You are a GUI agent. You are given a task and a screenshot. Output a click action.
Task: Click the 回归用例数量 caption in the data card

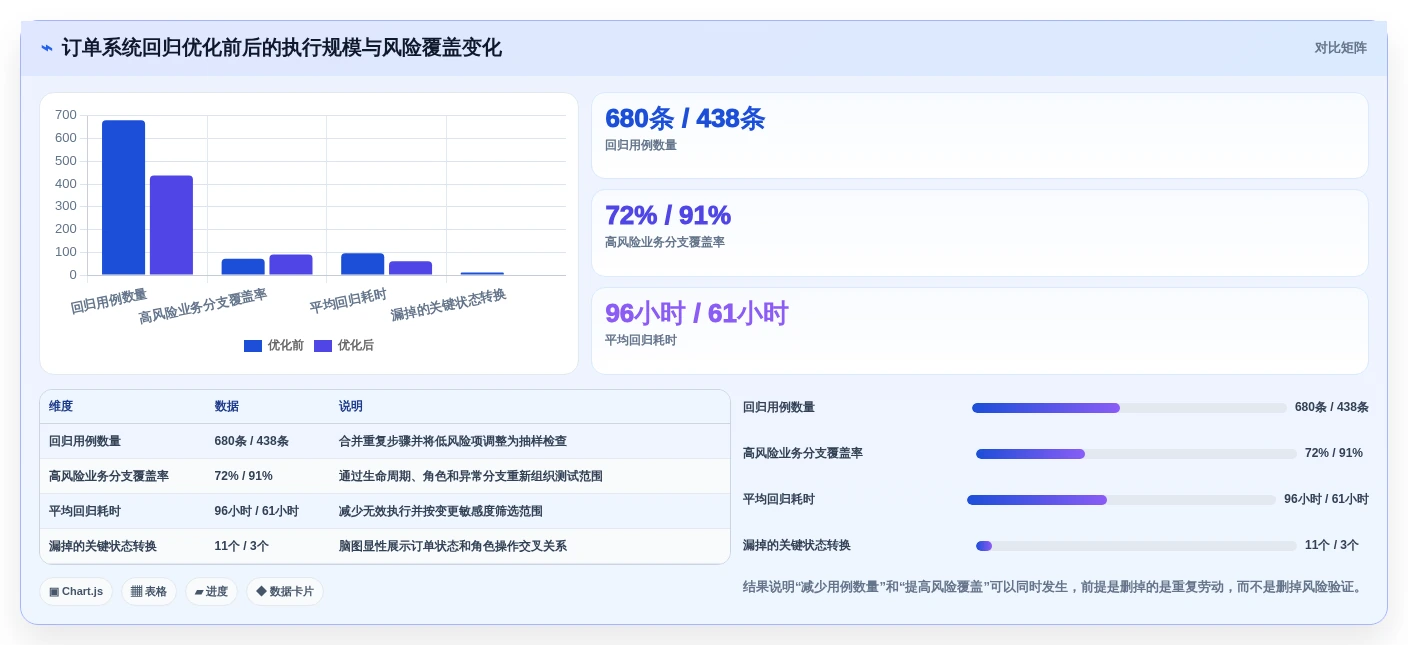tap(641, 145)
